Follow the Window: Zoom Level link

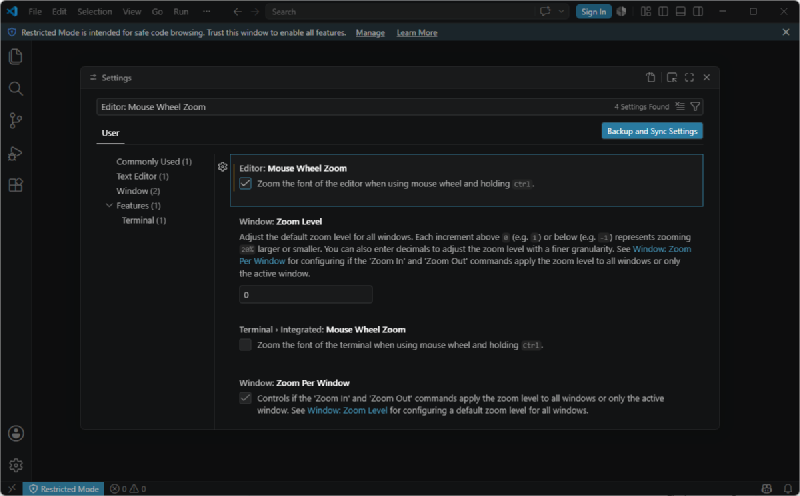(347, 410)
